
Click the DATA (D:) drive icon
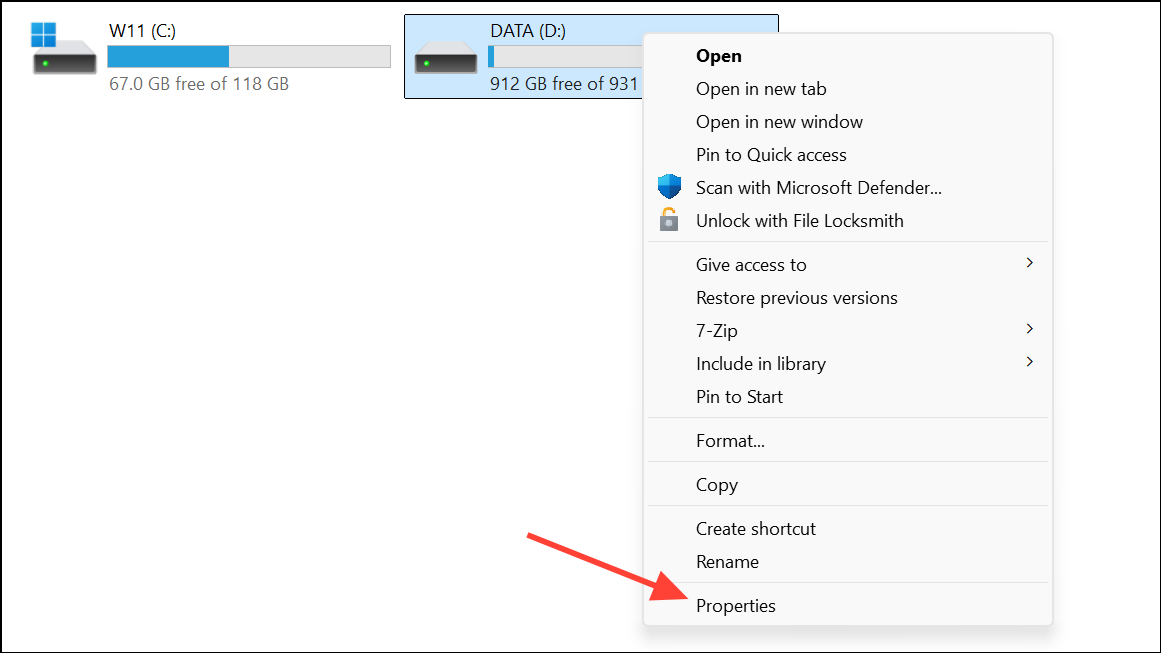(446, 57)
